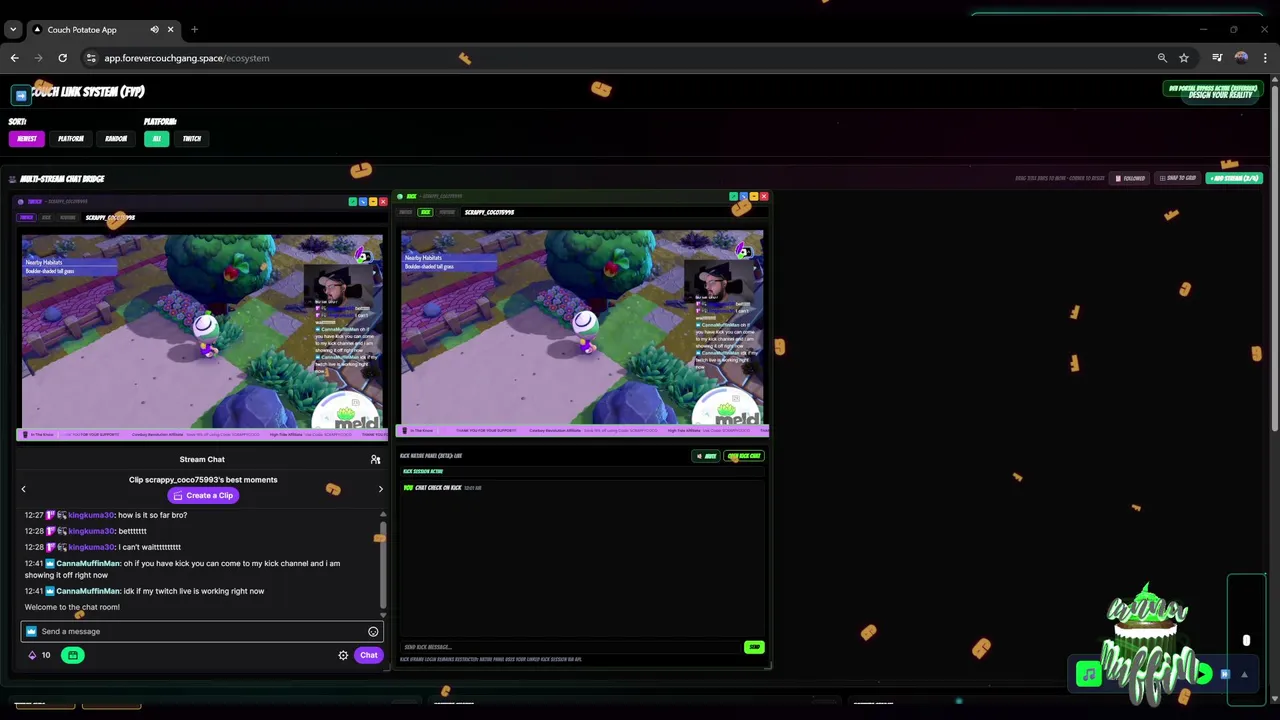Select the All platform filter

click(x=156, y=139)
